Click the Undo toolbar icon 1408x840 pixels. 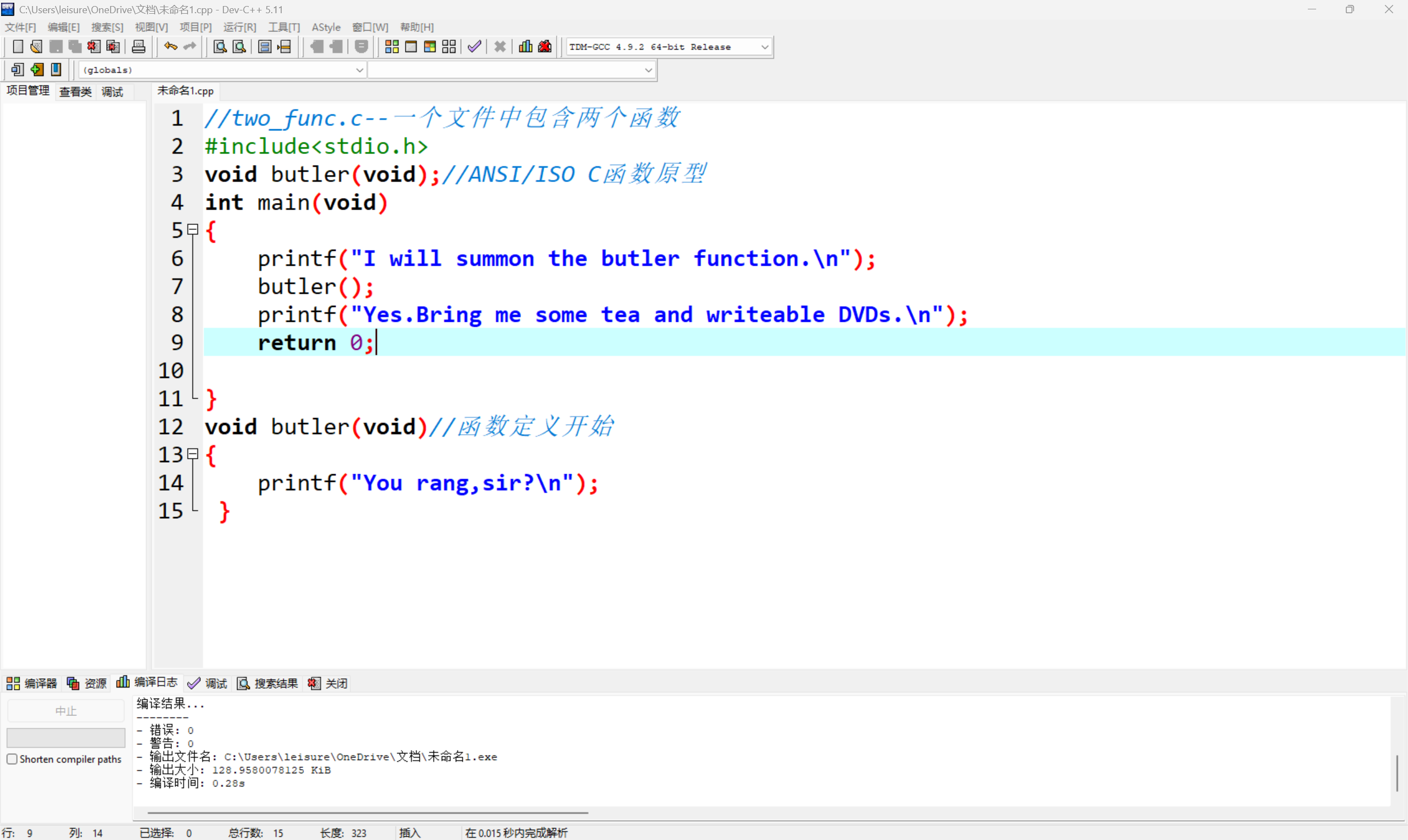click(x=170, y=46)
